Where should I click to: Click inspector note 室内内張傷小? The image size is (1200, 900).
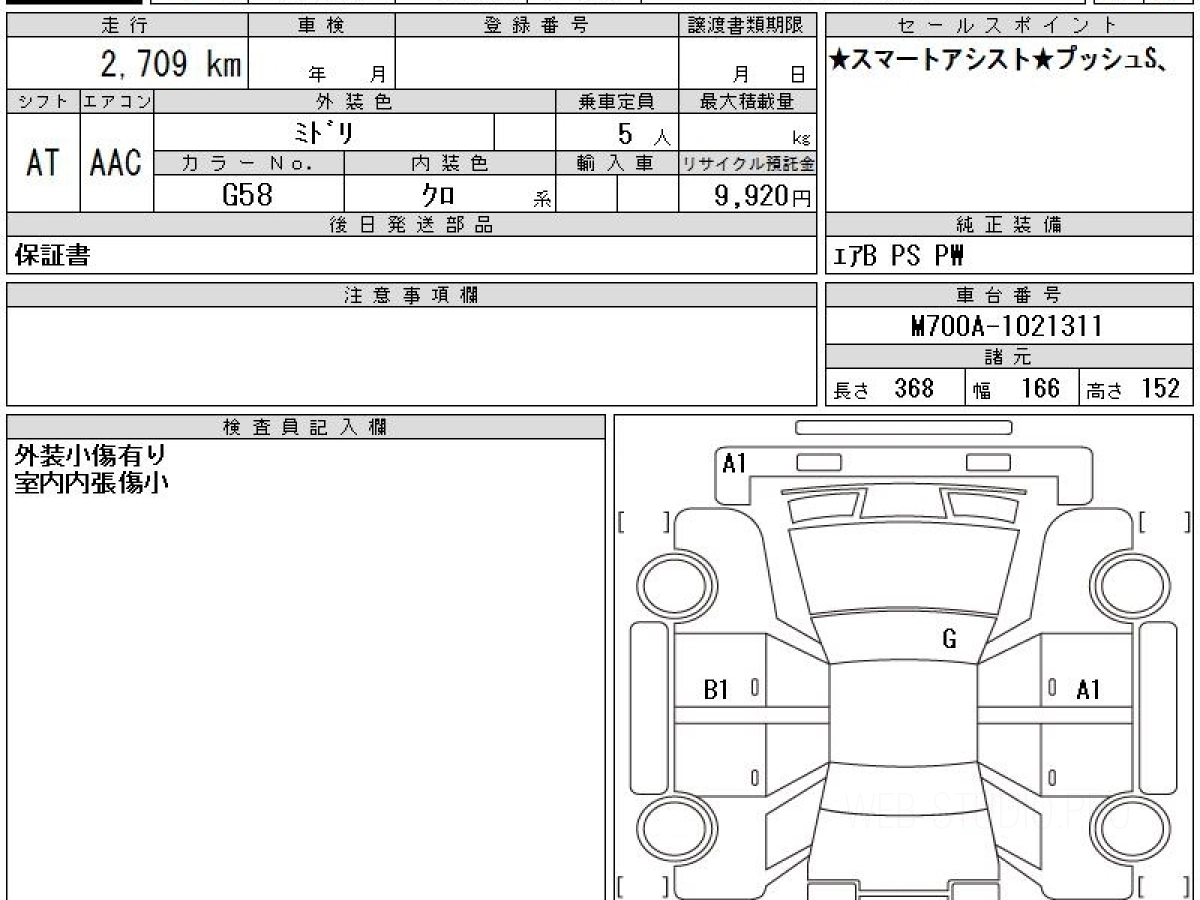(x=91, y=484)
